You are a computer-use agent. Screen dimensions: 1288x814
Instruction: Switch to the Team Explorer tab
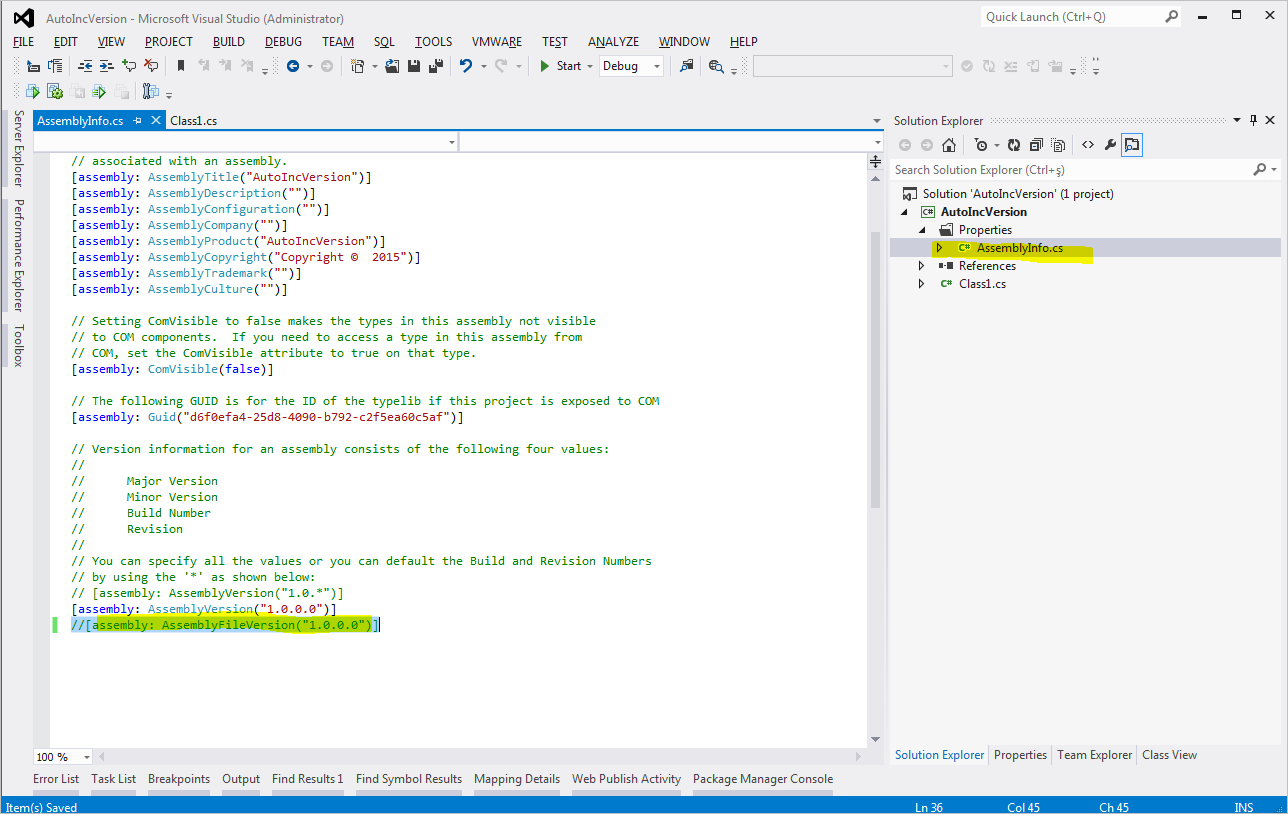1095,755
